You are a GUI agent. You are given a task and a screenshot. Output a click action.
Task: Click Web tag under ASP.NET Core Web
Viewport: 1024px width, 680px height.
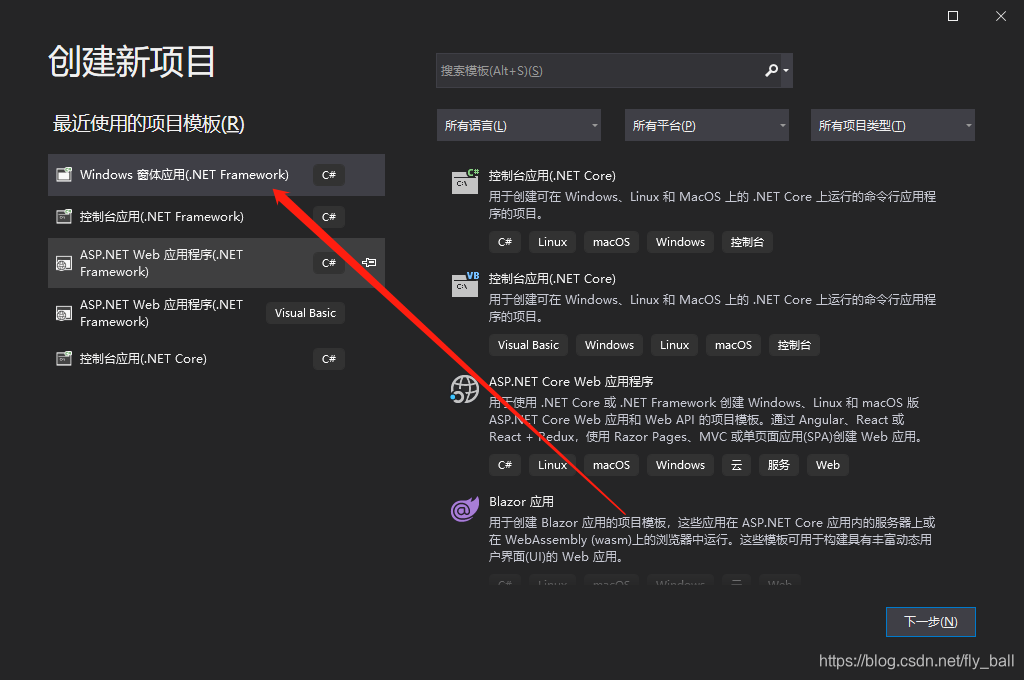[827, 465]
